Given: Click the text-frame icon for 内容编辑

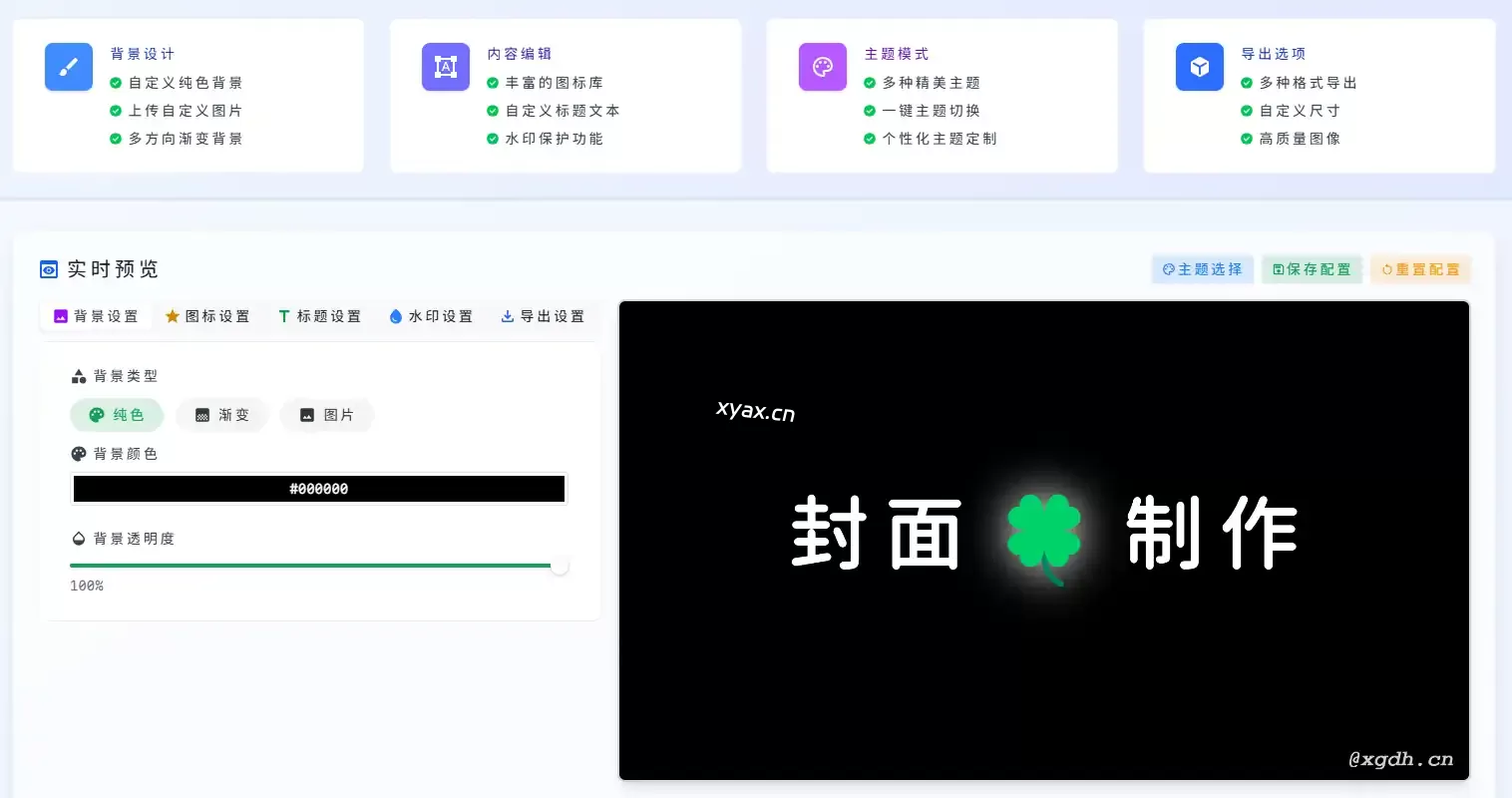Looking at the screenshot, I should point(445,67).
